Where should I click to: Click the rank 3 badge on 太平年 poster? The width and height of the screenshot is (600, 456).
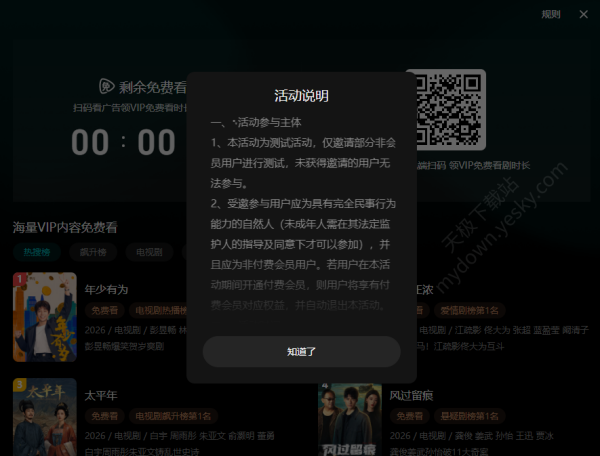click(x=19, y=385)
